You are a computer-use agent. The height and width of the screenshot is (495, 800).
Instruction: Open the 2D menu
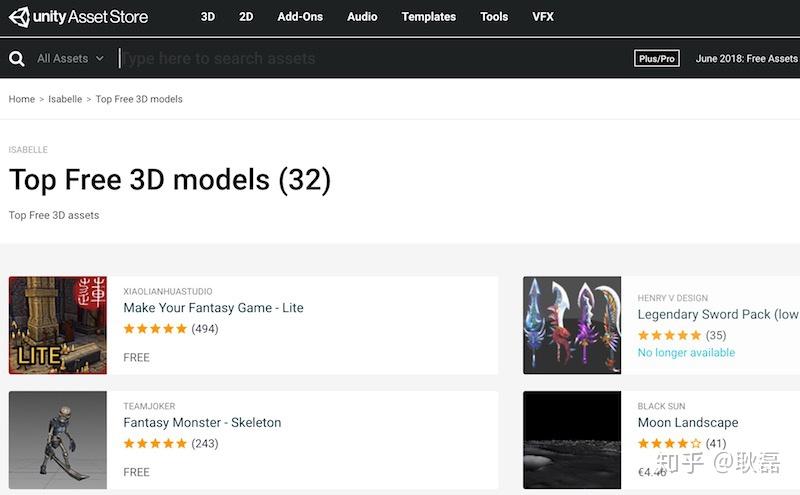point(246,17)
